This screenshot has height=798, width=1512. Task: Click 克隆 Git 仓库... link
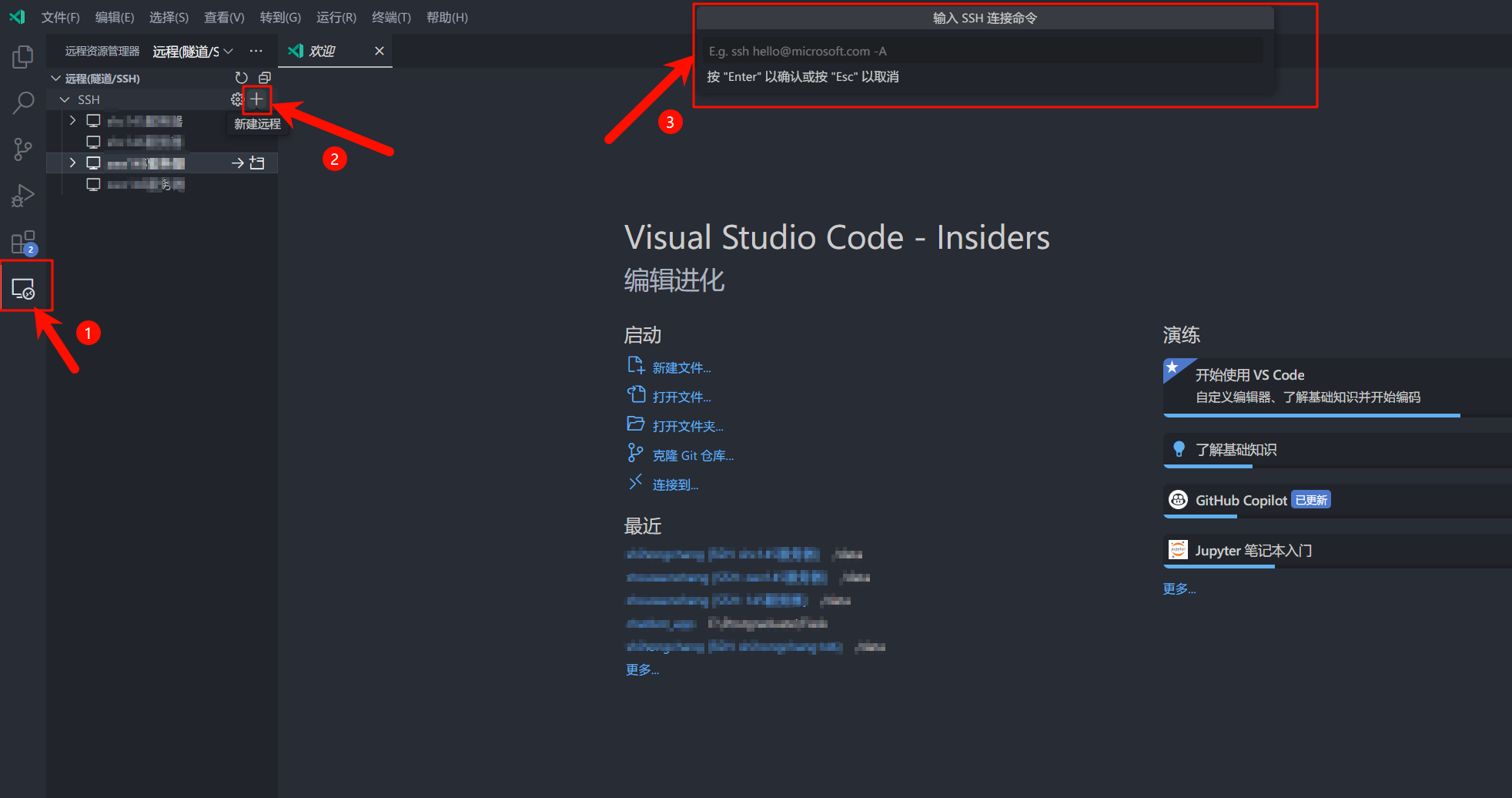click(694, 456)
